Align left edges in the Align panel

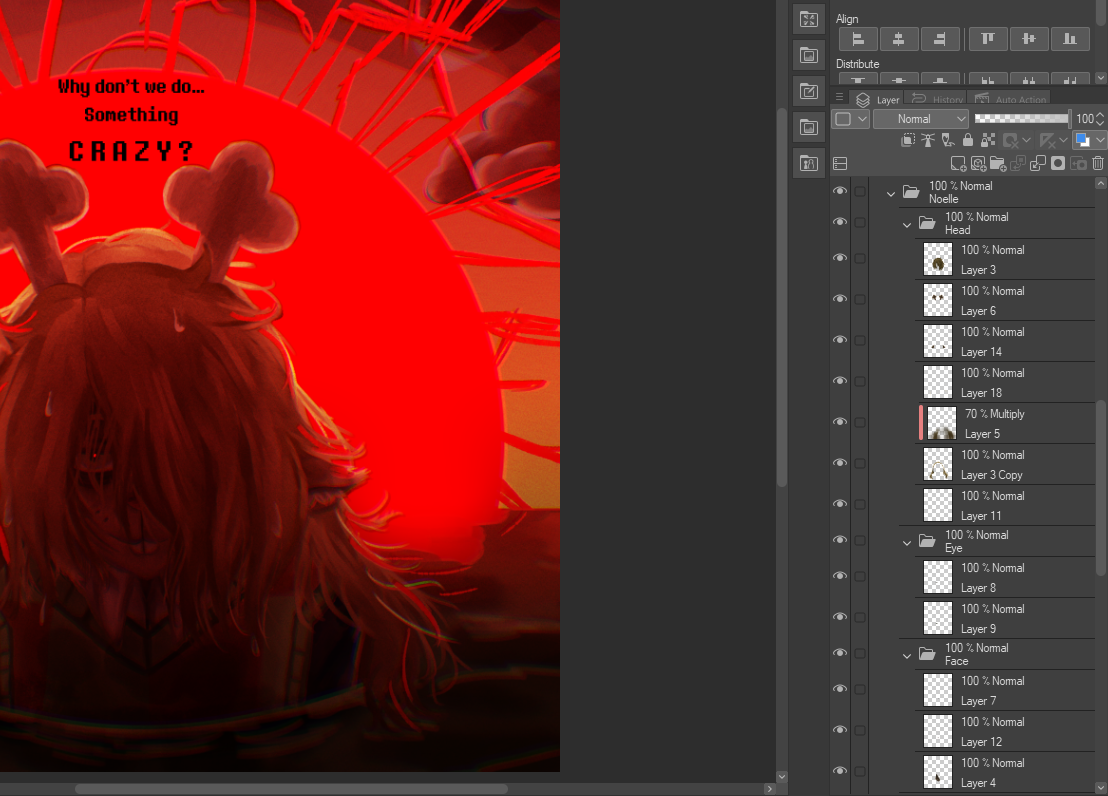(x=858, y=40)
